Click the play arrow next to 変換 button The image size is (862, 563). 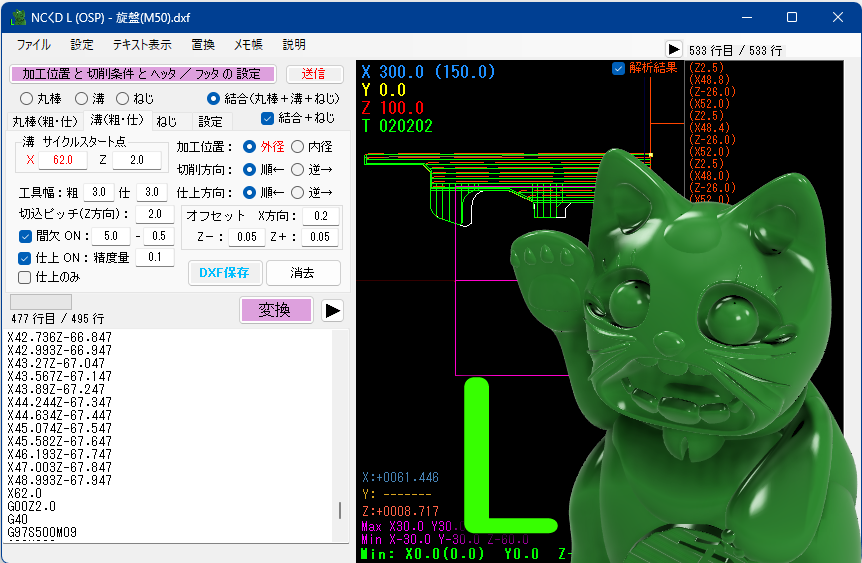pos(333,311)
